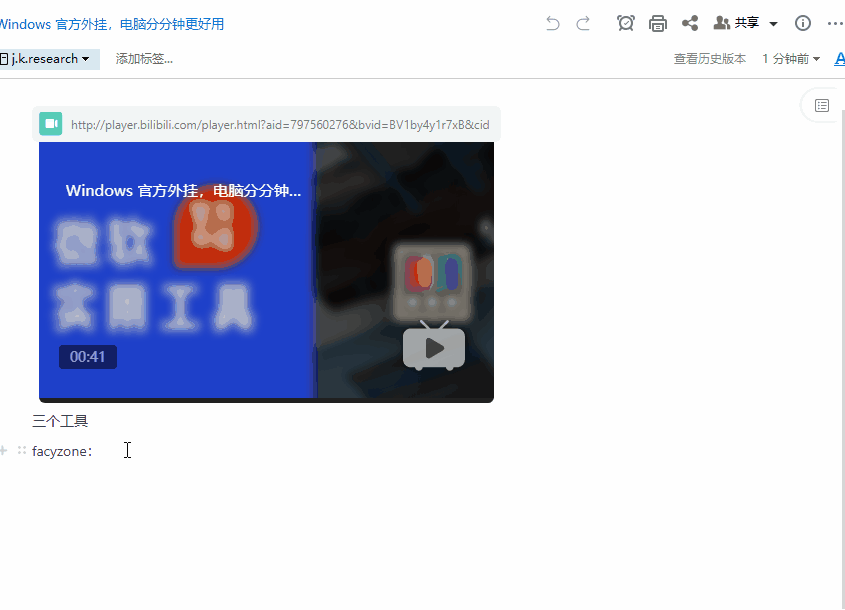845x610 pixels.
Task: Click the 00:41 duration badge
Action: [88, 357]
